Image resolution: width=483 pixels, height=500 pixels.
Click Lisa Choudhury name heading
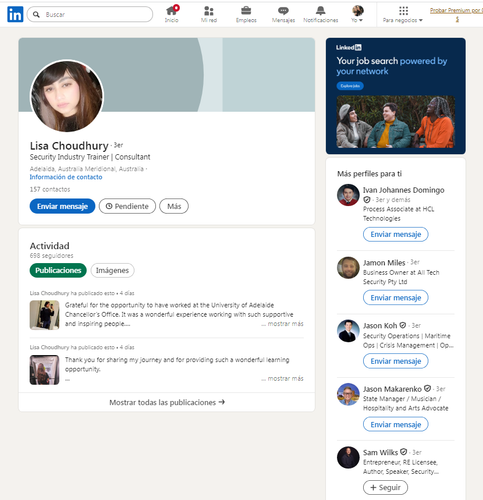point(69,146)
